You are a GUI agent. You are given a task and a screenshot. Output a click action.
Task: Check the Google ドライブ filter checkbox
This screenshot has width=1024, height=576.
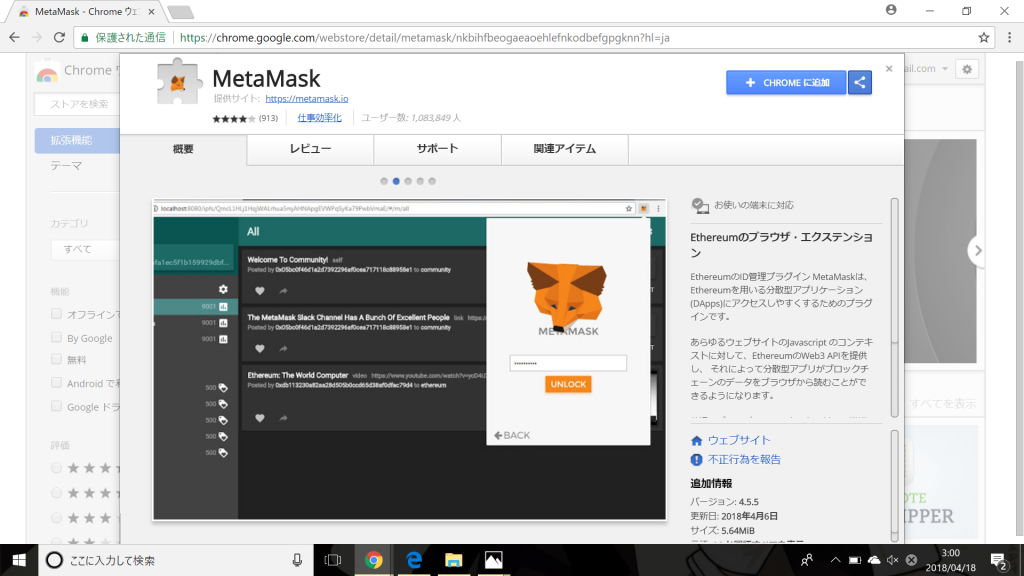click(56, 406)
